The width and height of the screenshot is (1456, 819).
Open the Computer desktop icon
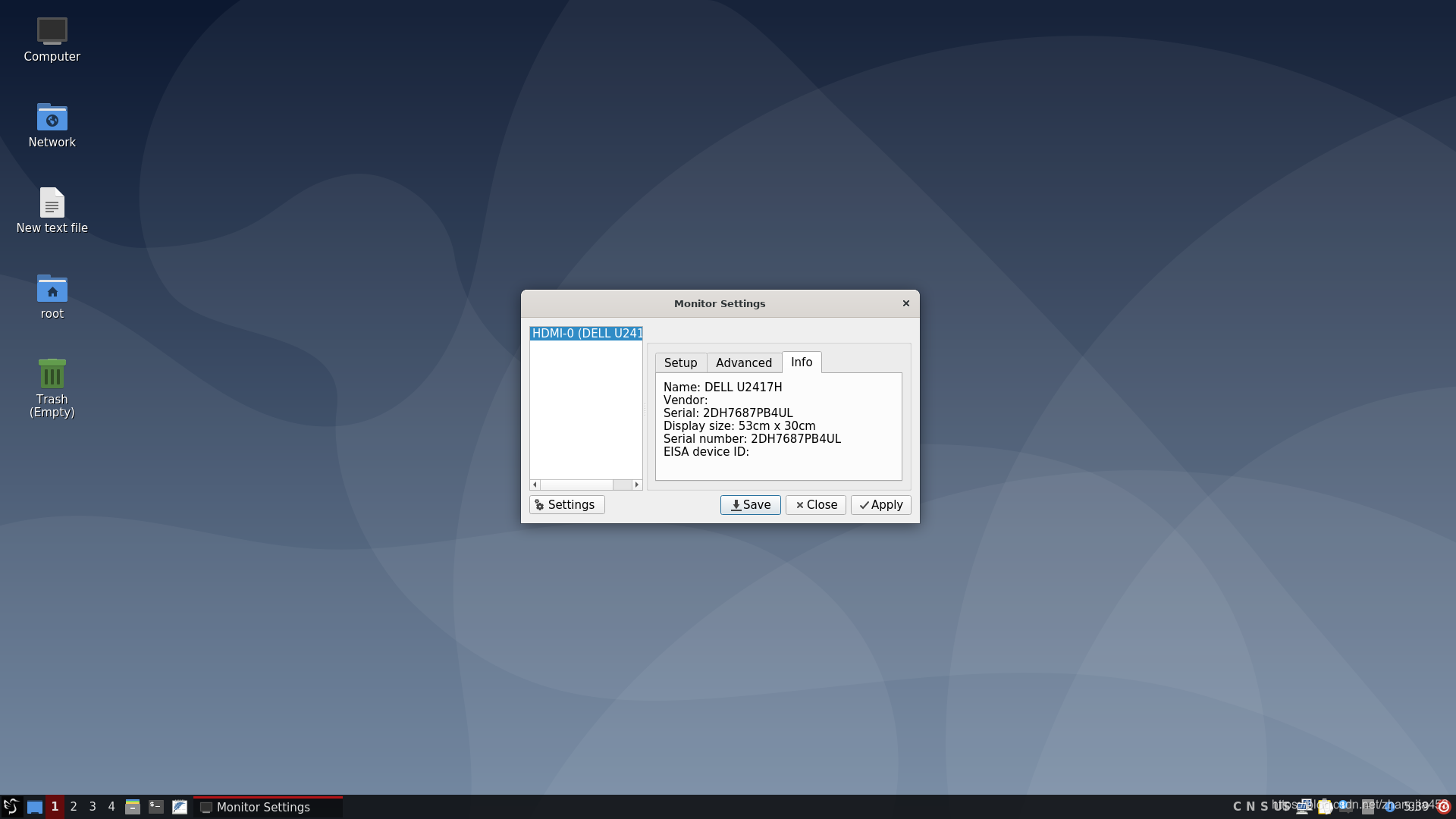tap(52, 32)
